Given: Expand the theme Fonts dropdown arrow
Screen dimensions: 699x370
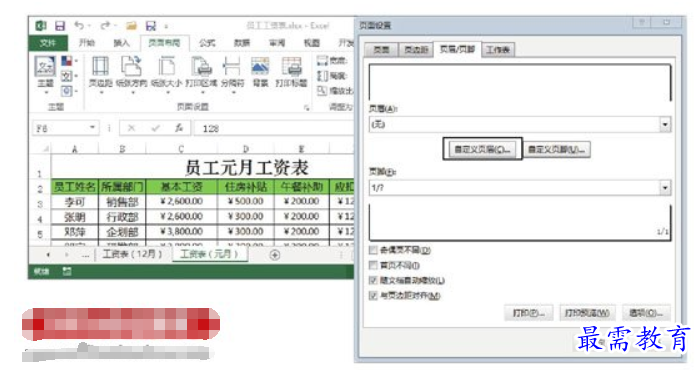Looking at the screenshot, I should pyautogui.click(x=76, y=76).
